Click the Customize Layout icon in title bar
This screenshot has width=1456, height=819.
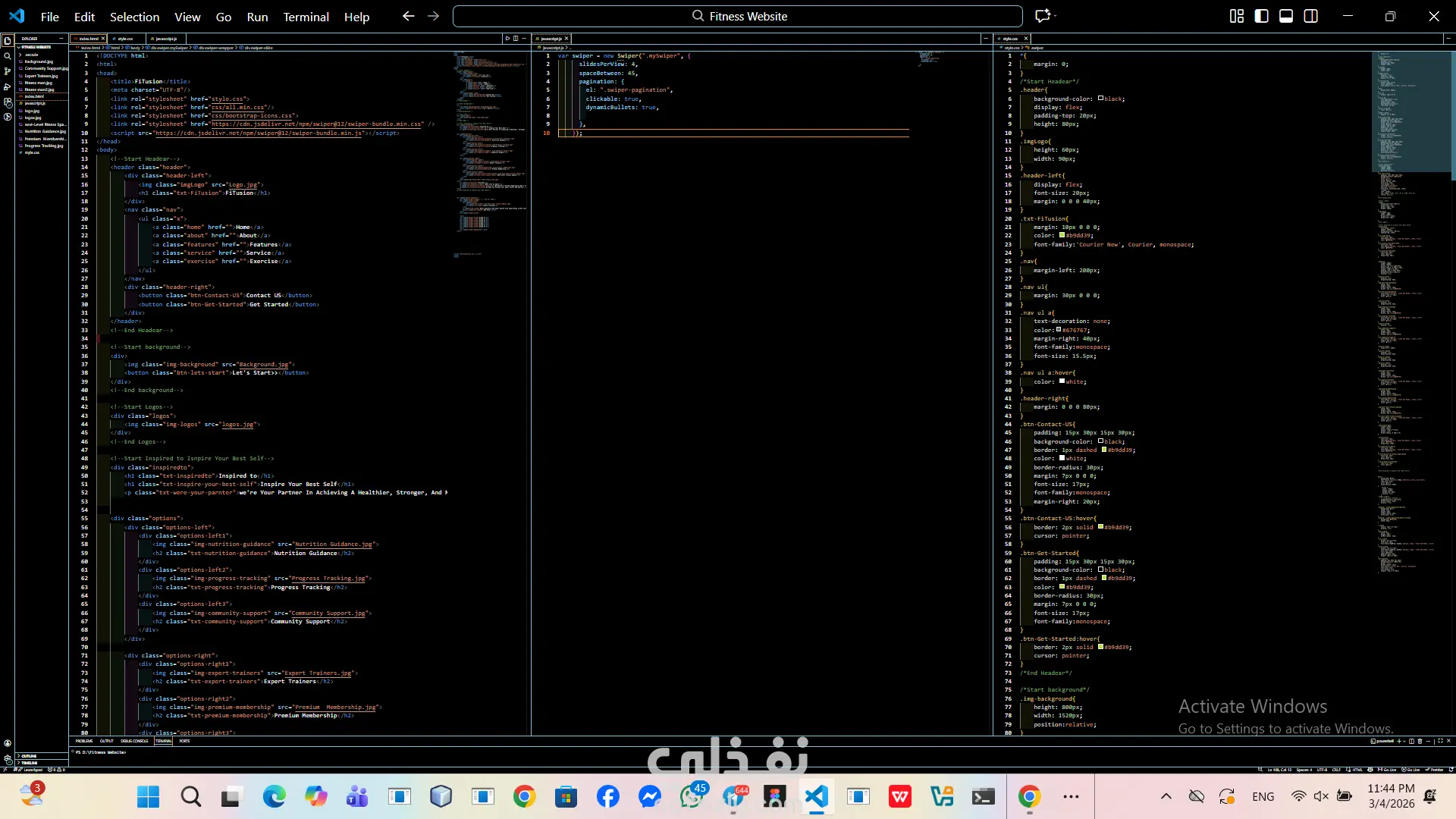click(x=1237, y=16)
